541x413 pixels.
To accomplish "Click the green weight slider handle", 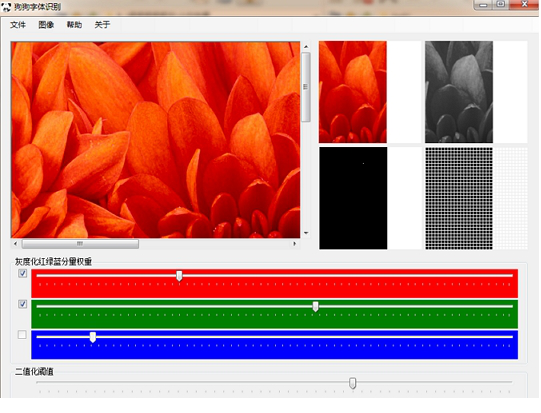I will [x=315, y=306].
